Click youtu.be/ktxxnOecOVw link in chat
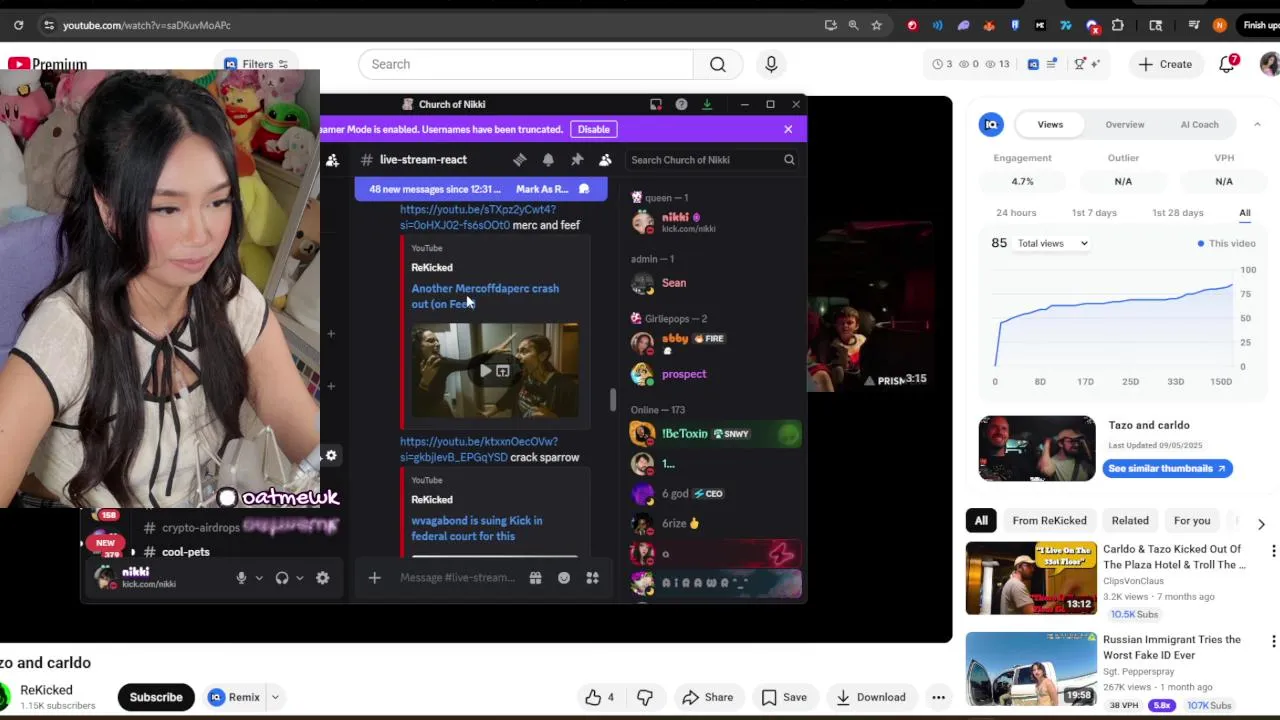Image resolution: width=1280 pixels, height=720 pixels. coord(478,449)
